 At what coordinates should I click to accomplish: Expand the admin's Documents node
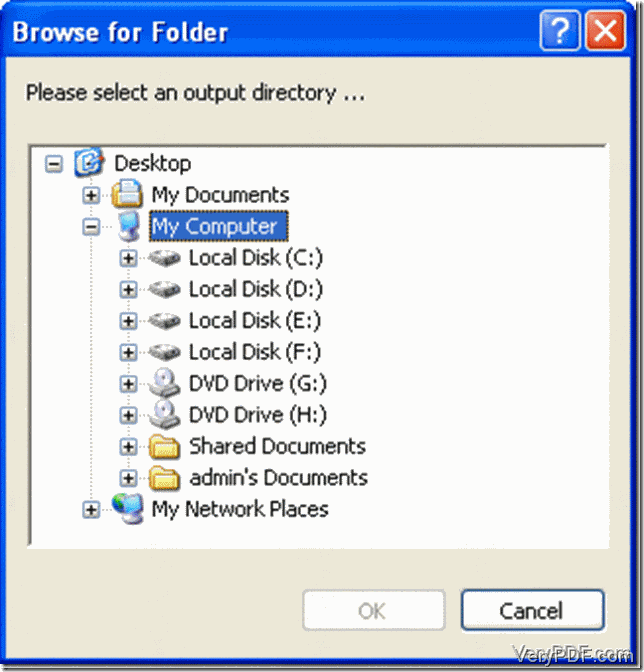[128, 478]
